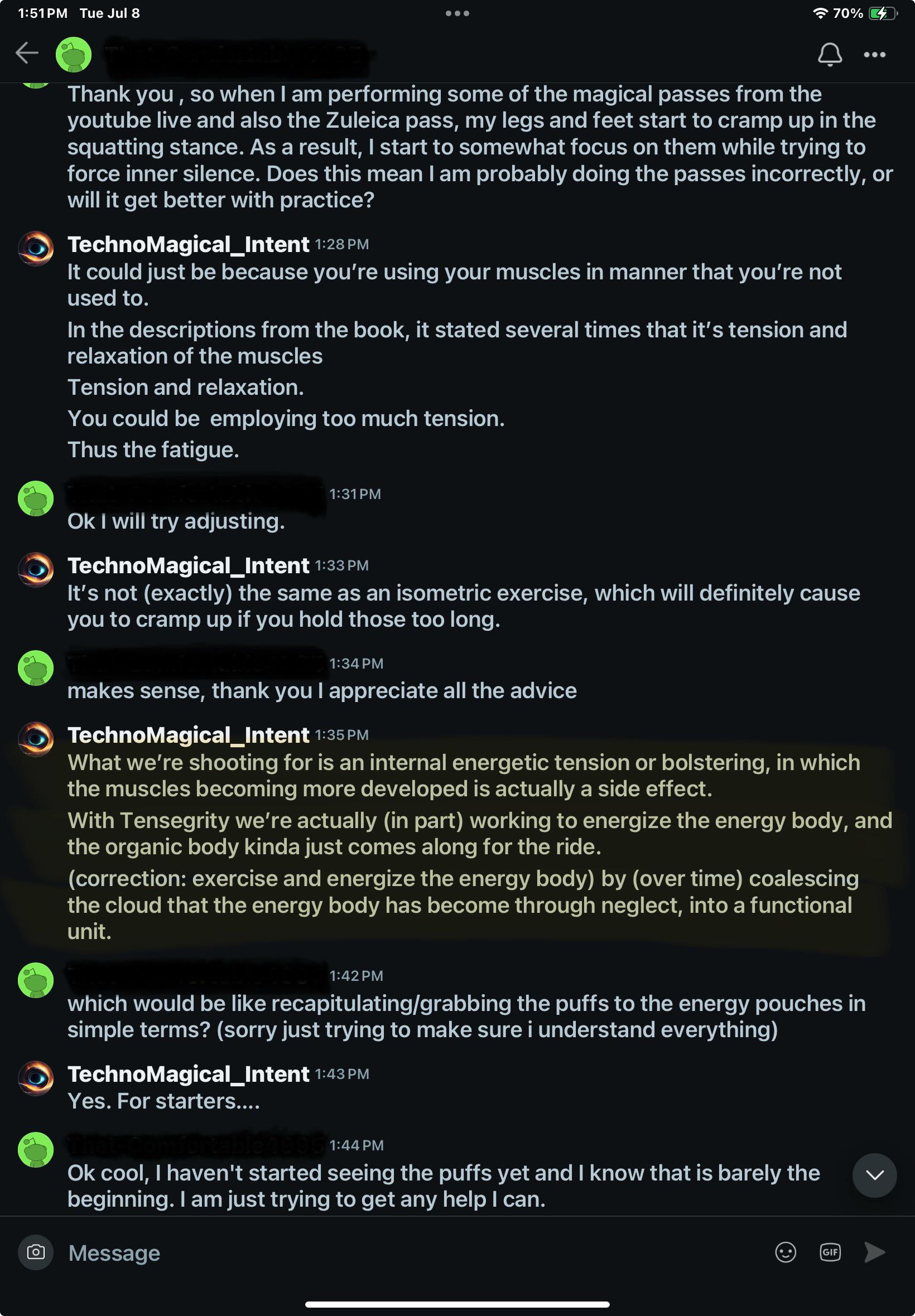Tap the back arrow to leave chat
The height and width of the screenshot is (1316, 915).
26,54
